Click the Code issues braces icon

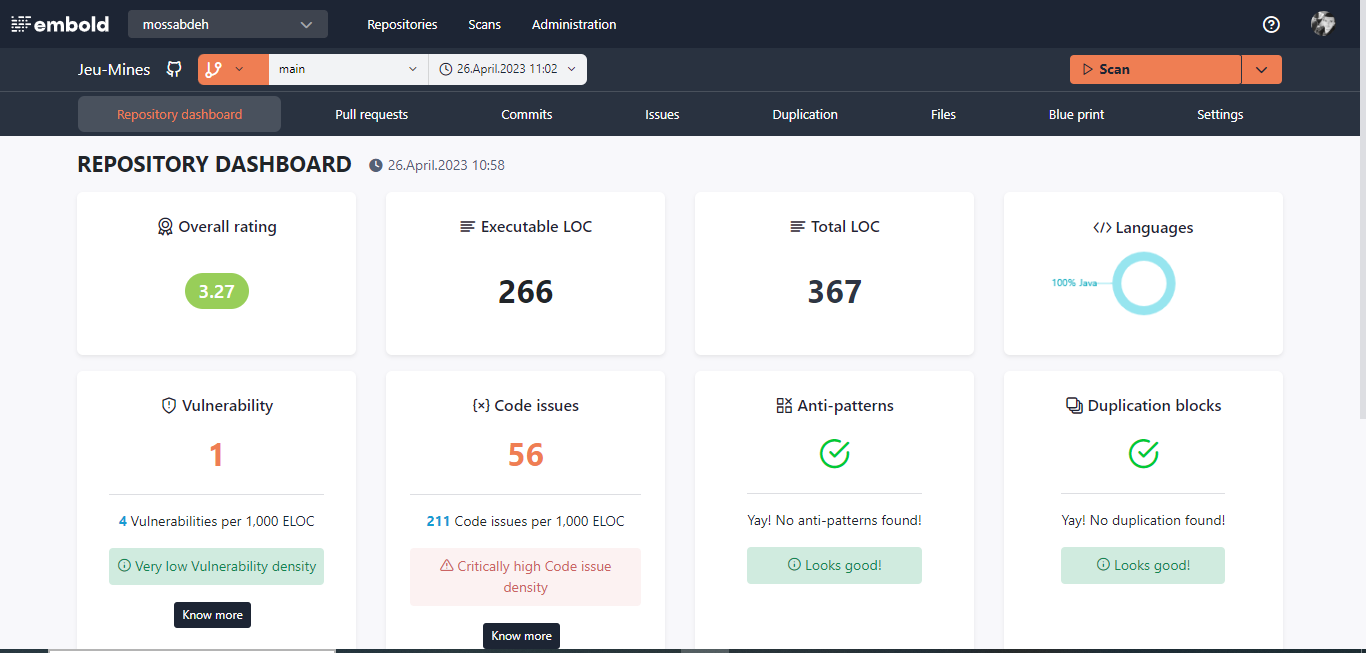click(480, 405)
